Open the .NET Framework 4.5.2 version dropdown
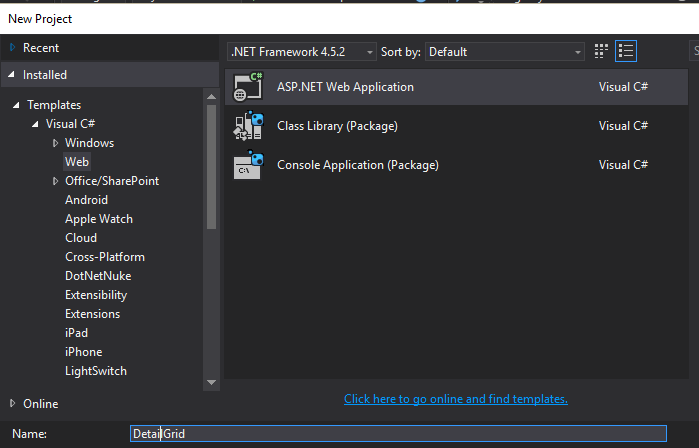 (x=303, y=51)
